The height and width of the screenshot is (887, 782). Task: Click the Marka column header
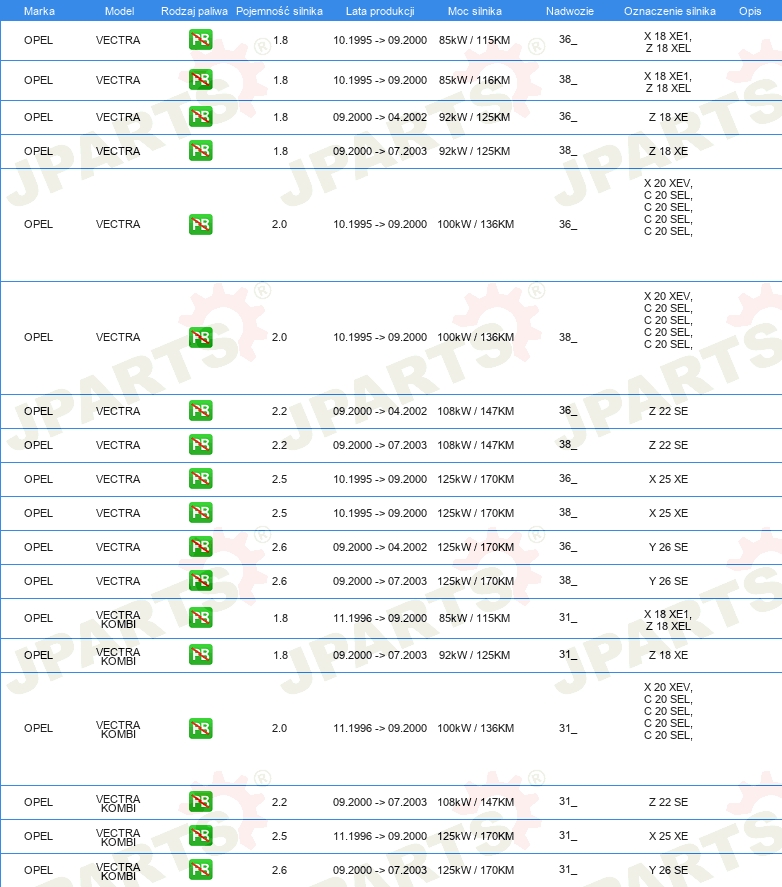[39, 11]
